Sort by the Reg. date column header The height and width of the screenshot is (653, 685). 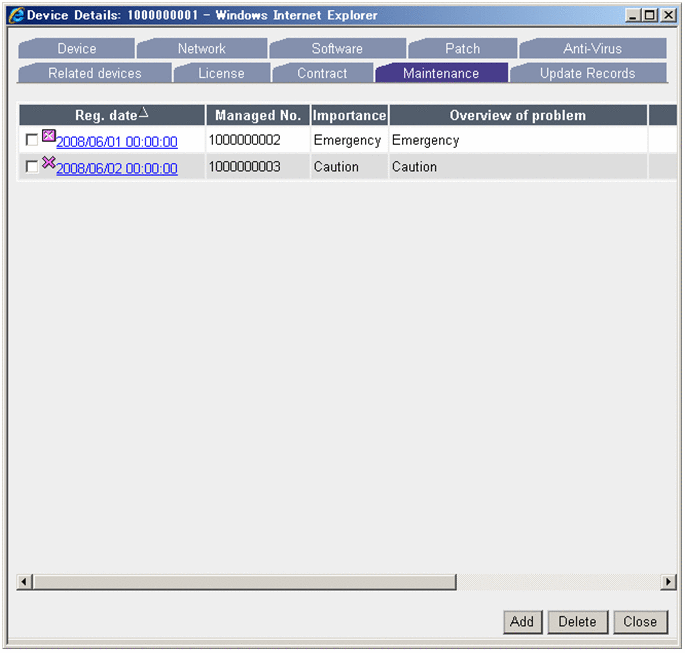coord(112,115)
